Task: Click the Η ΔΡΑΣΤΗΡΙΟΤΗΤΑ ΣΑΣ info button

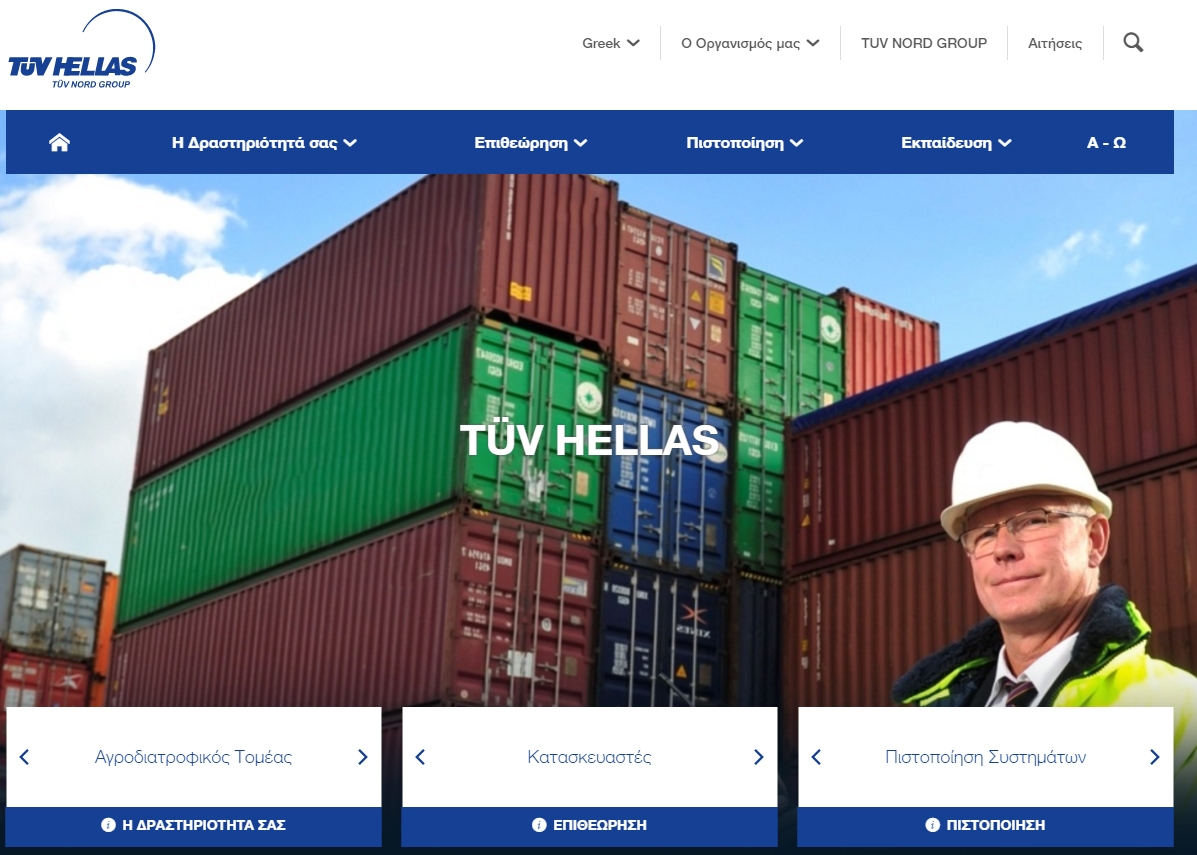Action: tap(194, 825)
